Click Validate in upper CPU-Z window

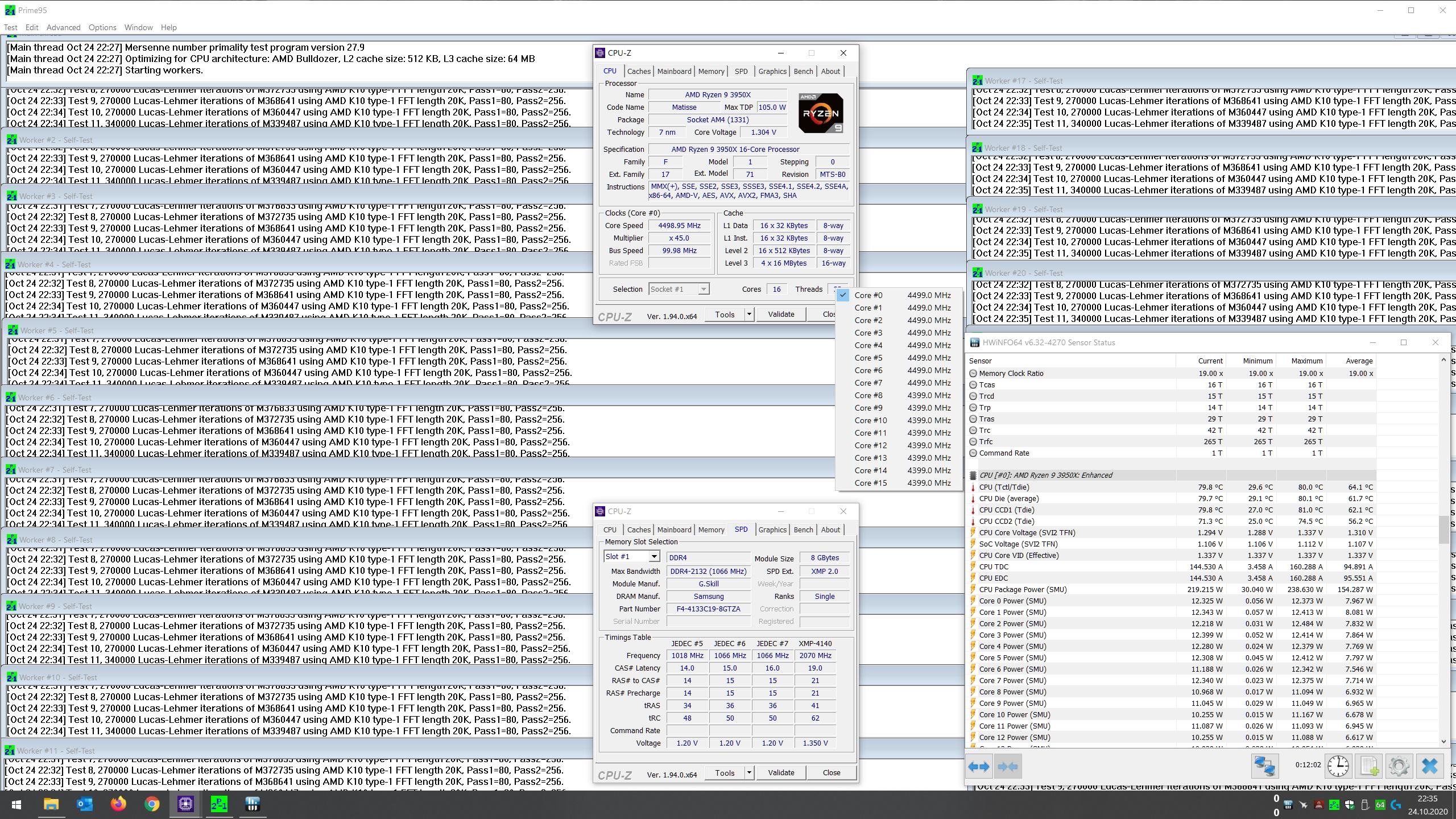(781, 315)
